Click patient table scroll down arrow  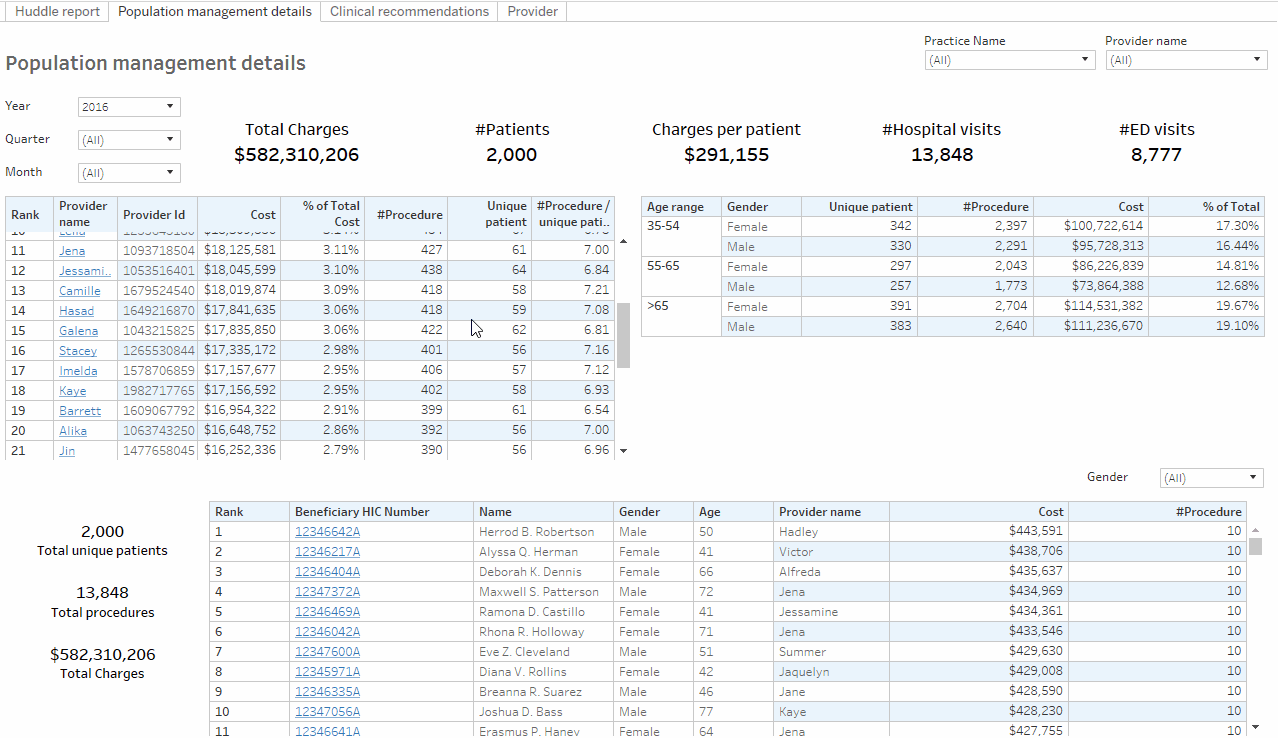coord(1255,727)
